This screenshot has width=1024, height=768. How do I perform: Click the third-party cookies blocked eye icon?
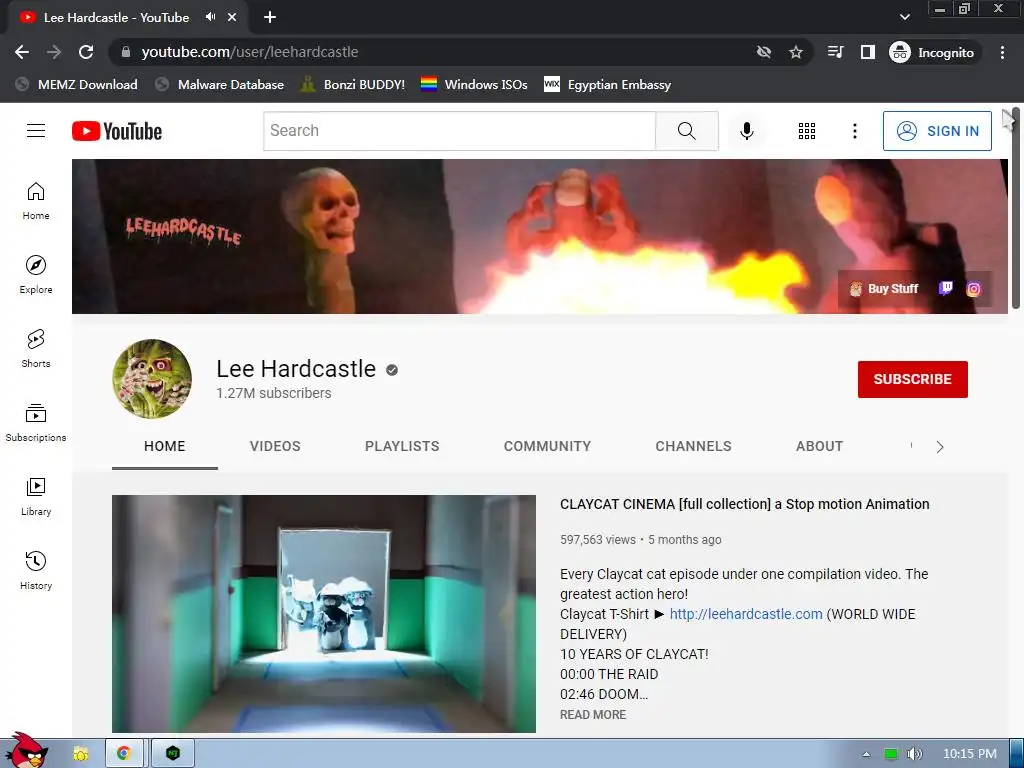pyautogui.click(x=763, y=52)
